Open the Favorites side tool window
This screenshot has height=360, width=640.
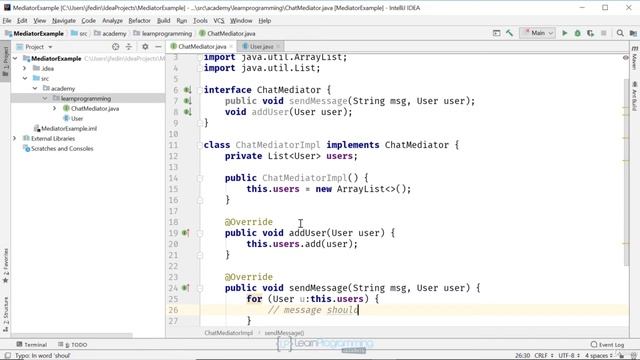[5, 265]
